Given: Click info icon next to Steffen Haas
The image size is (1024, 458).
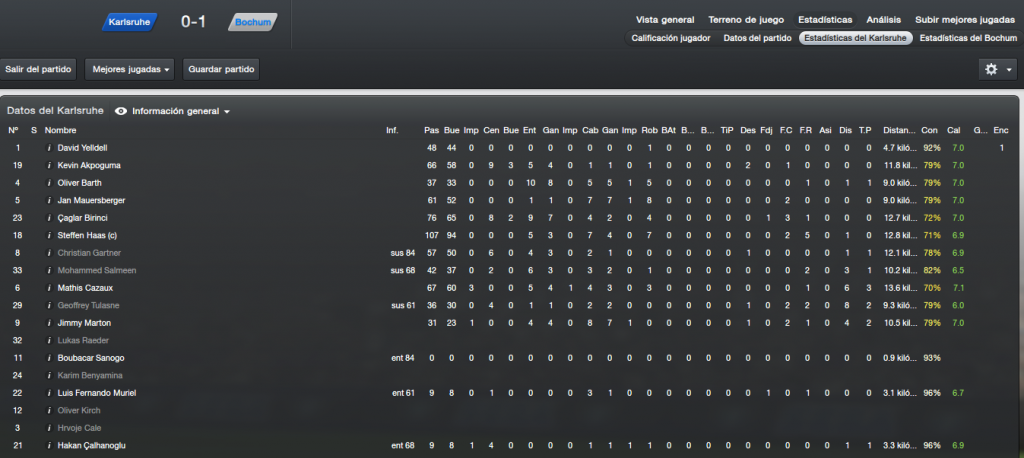Looking at the screenshot, I should coord(49,235).
